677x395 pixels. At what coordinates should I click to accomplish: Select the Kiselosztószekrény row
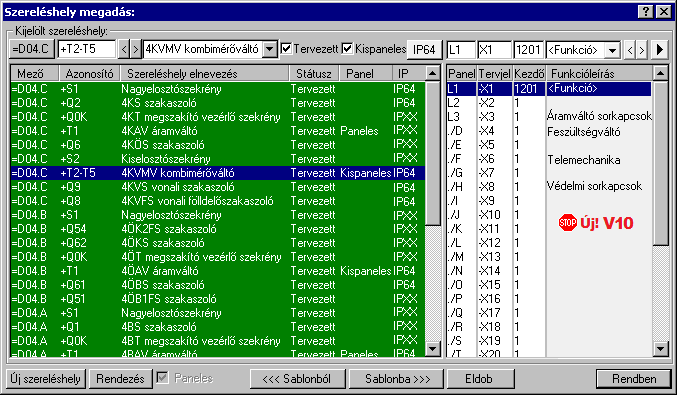tap(218, 159)
